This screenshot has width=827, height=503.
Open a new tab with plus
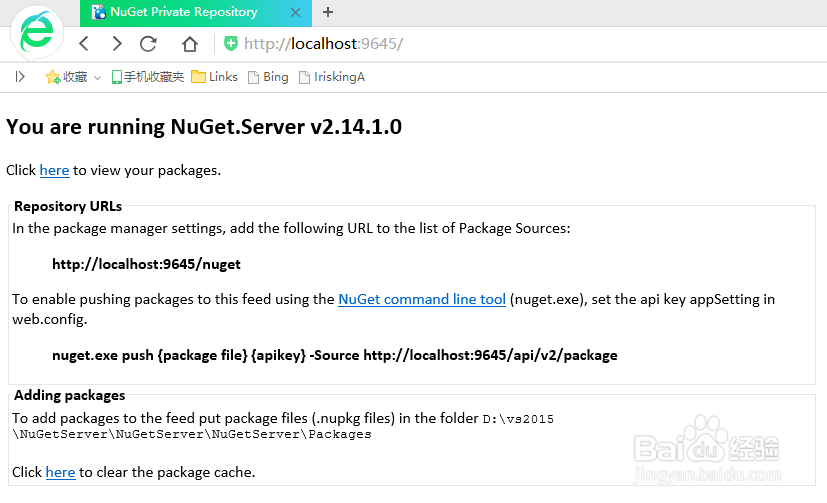pos(328,12)
